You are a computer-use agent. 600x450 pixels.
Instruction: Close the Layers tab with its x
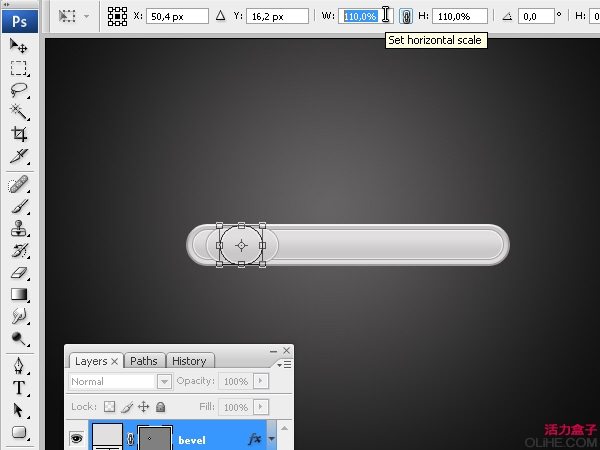(x=114, y=361)
